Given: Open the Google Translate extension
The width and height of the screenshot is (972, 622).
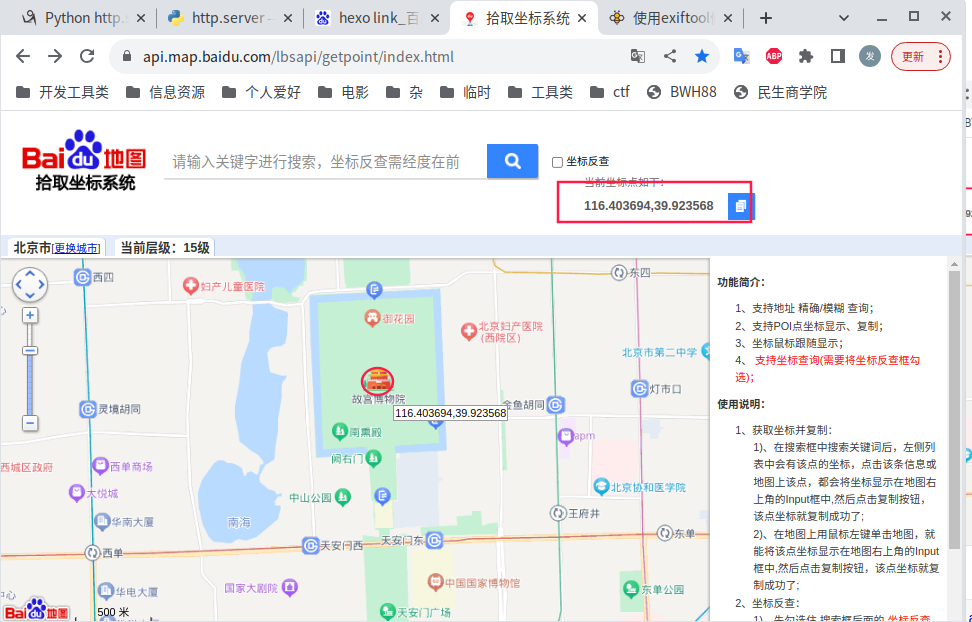Looking at the screenshot, I should (x=741, y=56).
